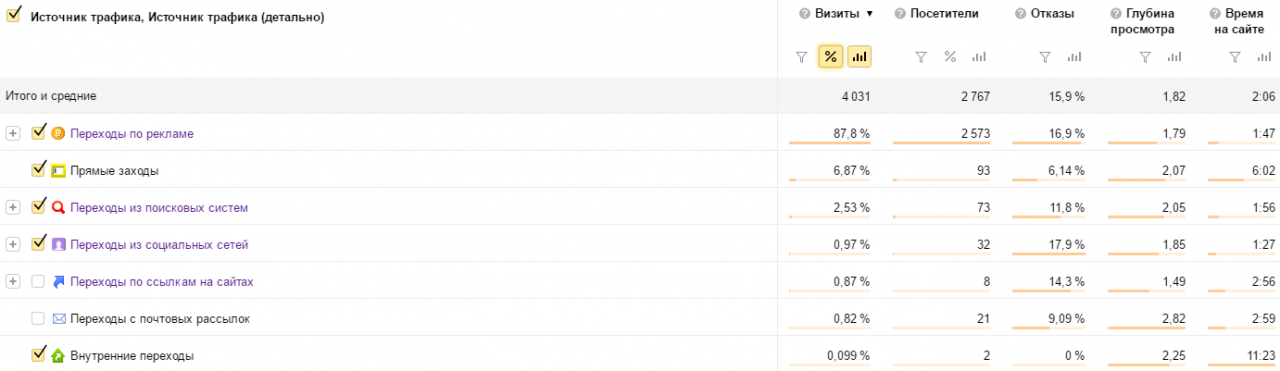Open the filter for the Визиты column

(x=801, y=57)
